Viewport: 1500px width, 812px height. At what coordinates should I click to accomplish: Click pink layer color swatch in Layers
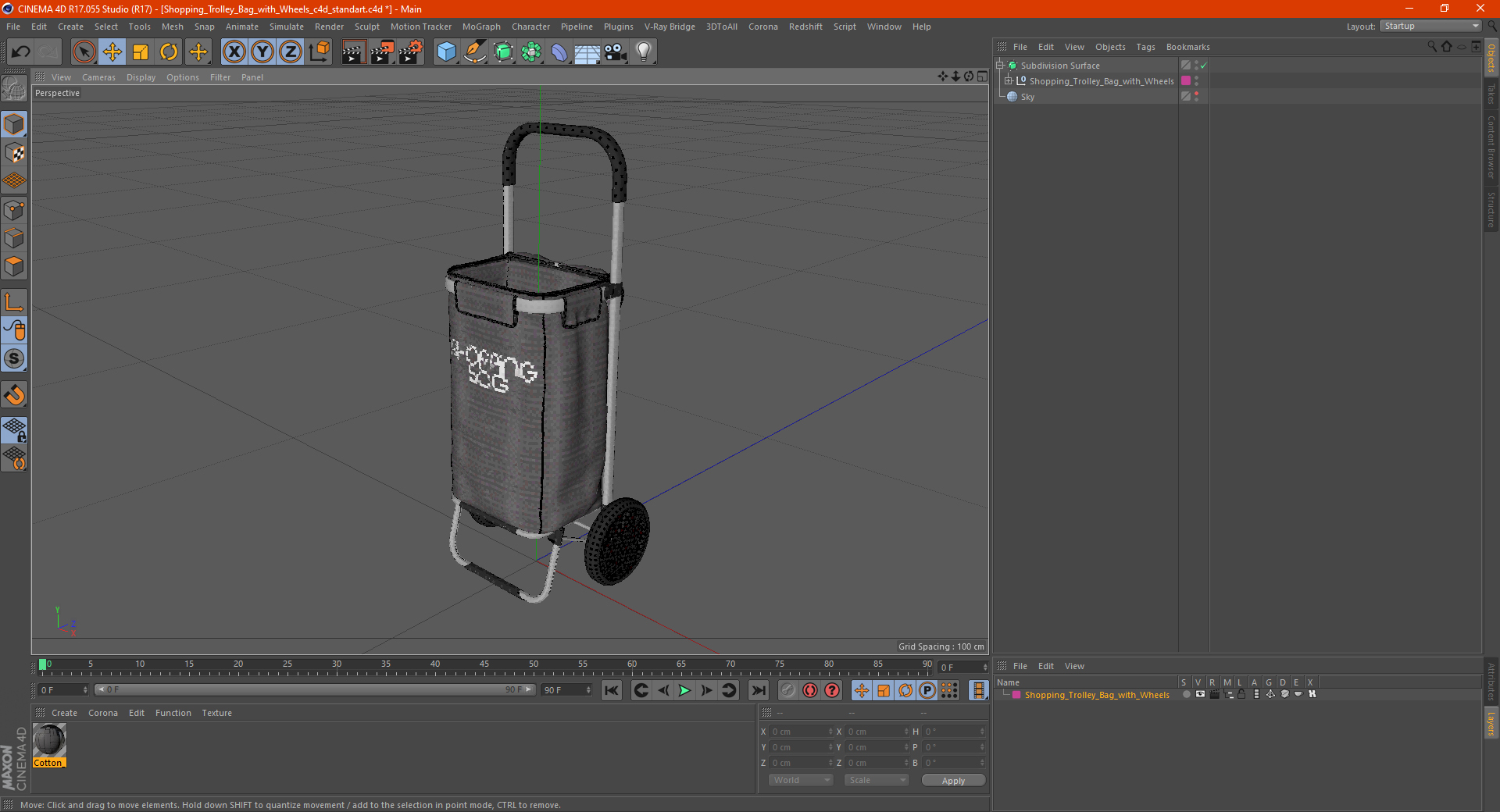1016,695
